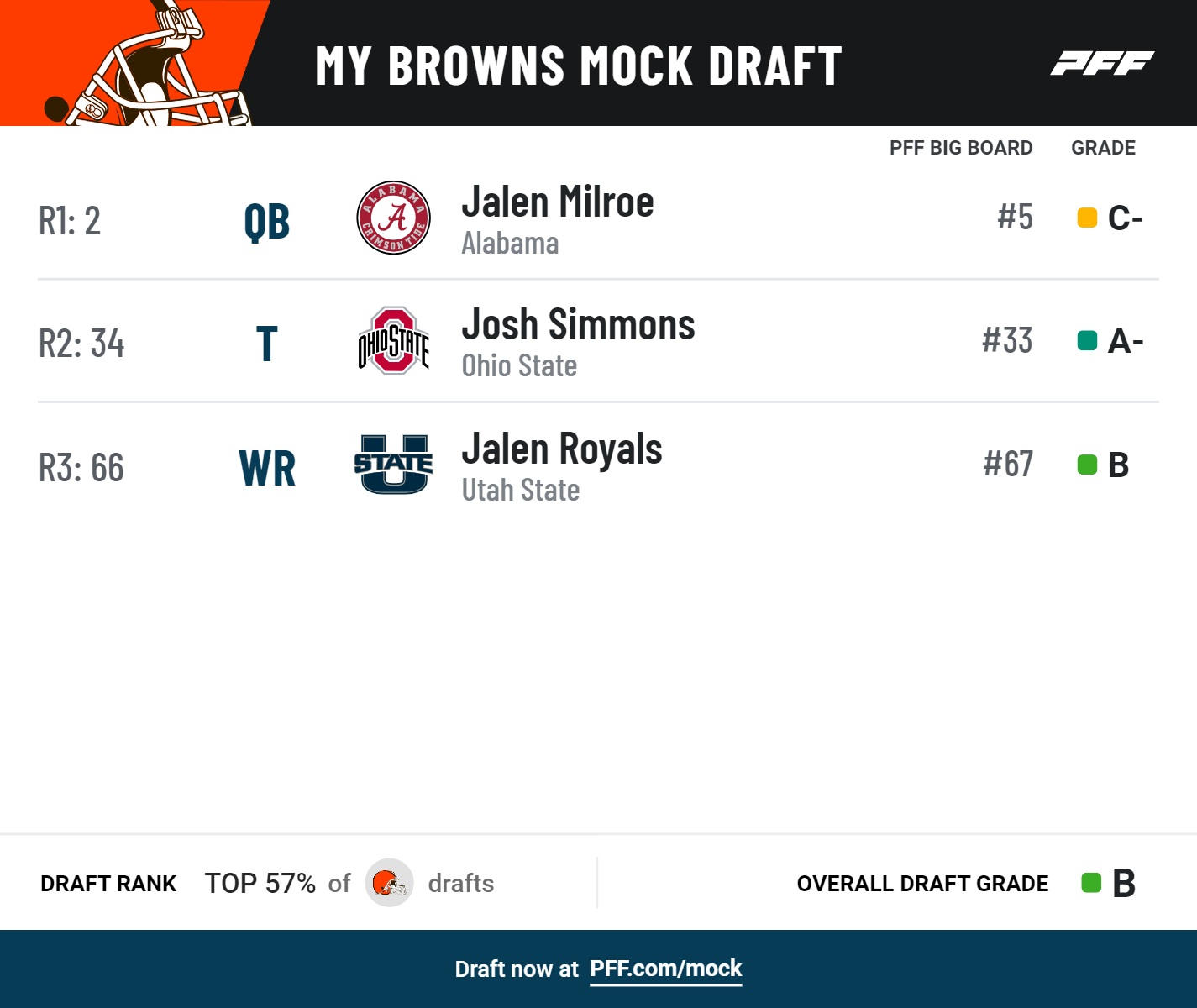This screenshot has height=1008, width=1197.
Task: Click the QB position label
Action: (x=266, y=222)
